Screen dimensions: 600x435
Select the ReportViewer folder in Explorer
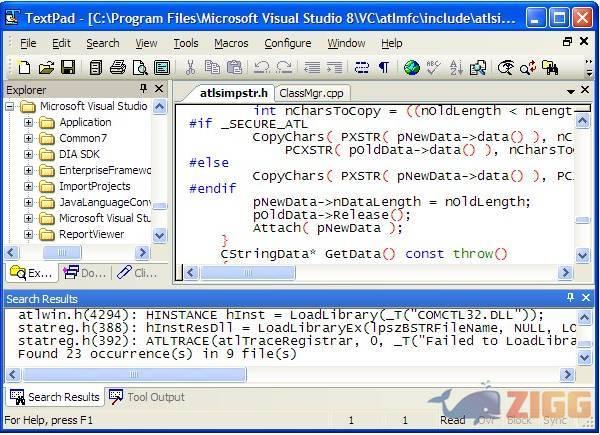point(90,234)
